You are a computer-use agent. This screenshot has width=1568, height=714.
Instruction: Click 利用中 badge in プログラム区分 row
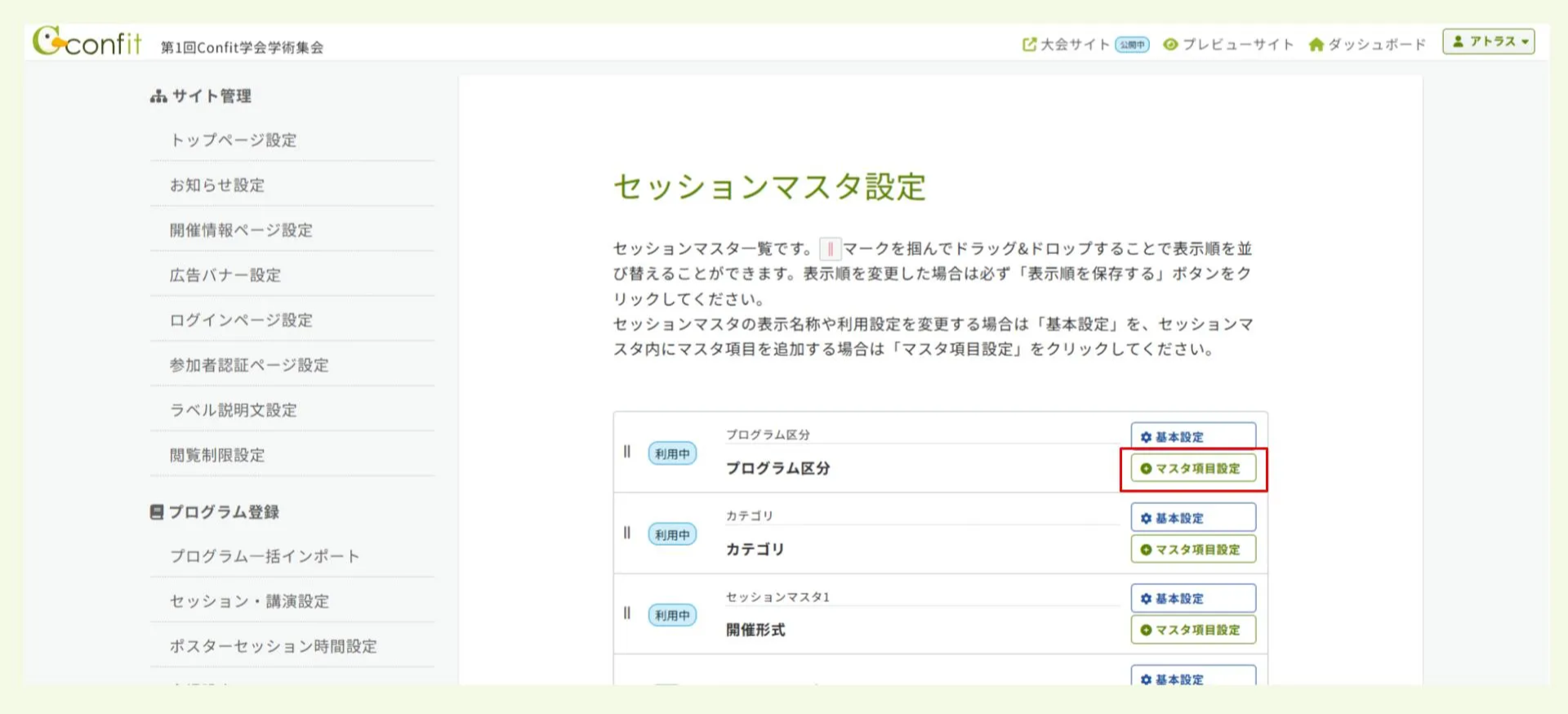[x=672, y=453]
